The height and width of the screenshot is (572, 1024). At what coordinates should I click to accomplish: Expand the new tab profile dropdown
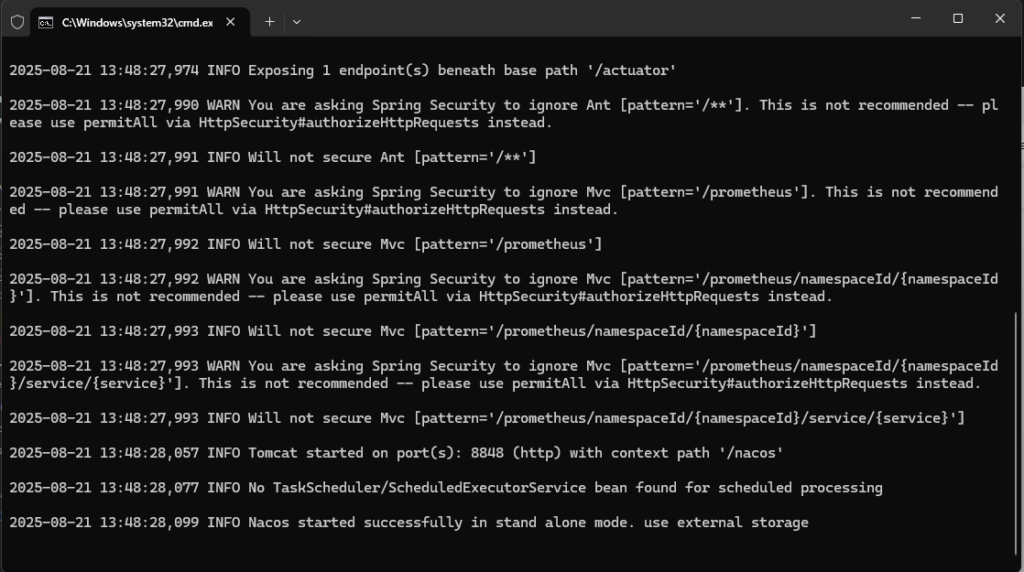tap(296, 21)
